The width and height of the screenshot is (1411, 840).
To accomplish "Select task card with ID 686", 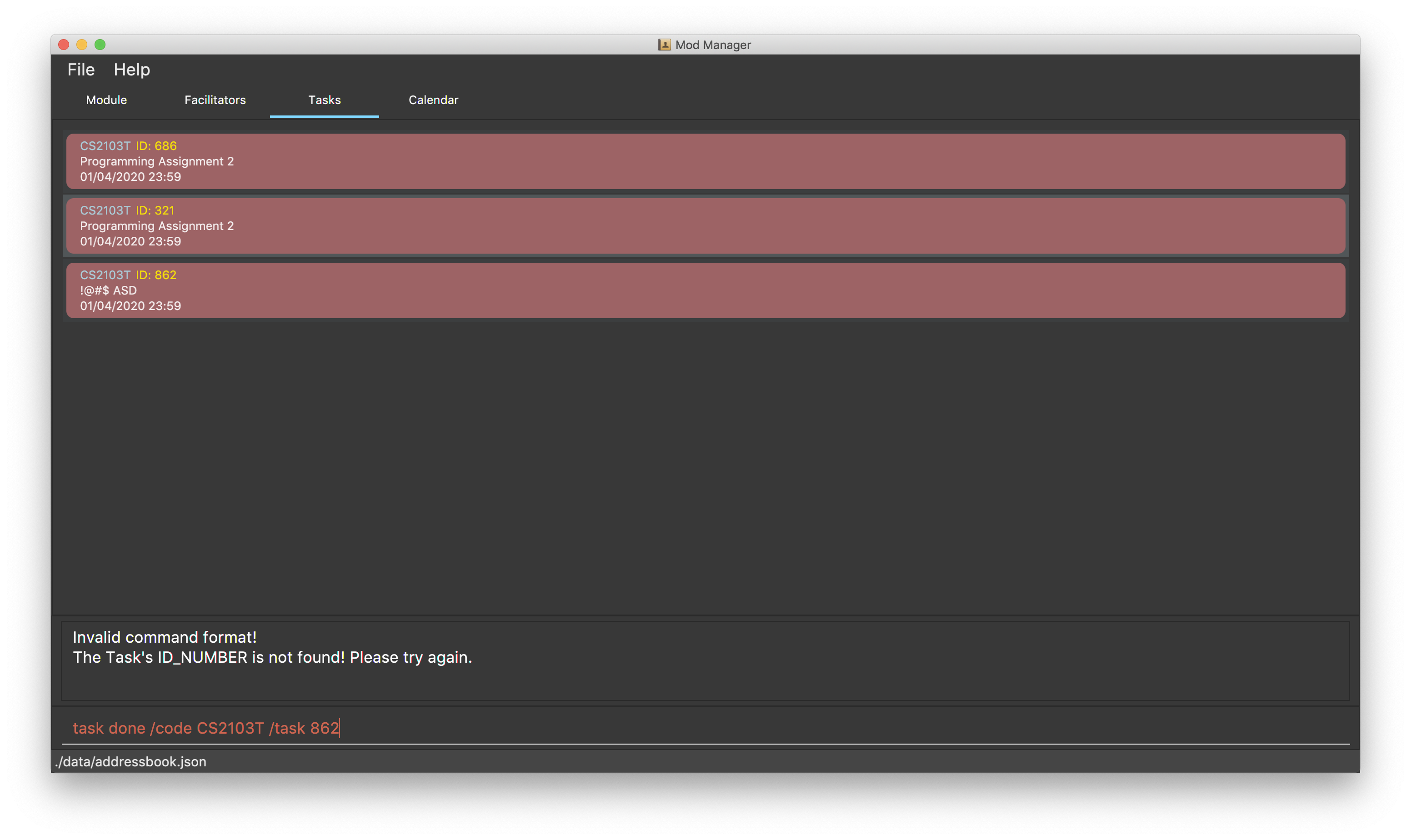I will pos(705,161).
